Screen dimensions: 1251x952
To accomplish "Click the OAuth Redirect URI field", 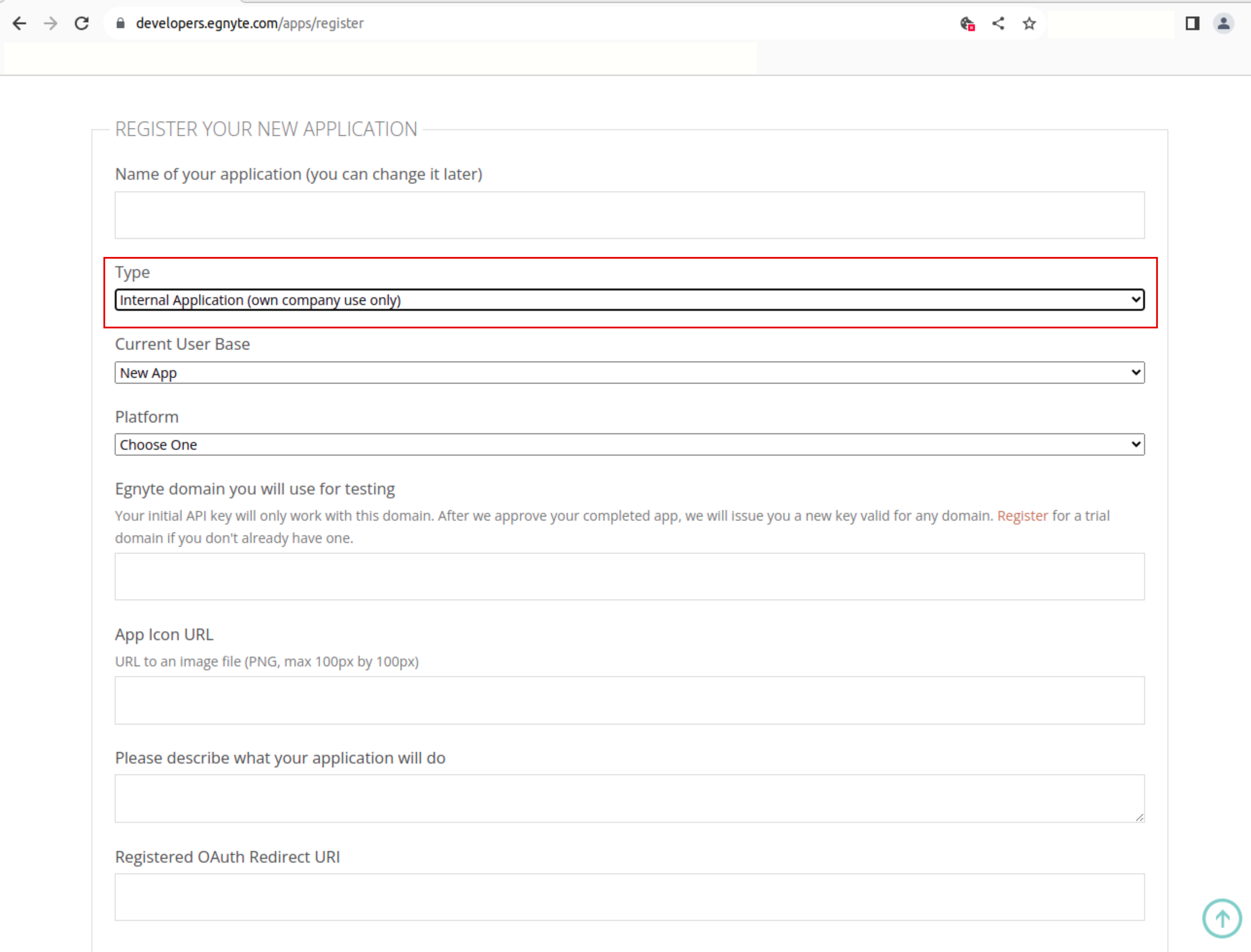I will click(x=629, y=897).
